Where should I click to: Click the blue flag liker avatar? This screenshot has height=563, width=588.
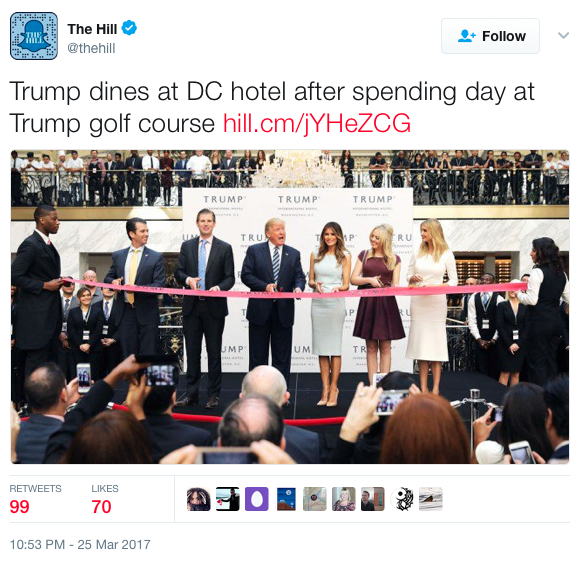286,499
